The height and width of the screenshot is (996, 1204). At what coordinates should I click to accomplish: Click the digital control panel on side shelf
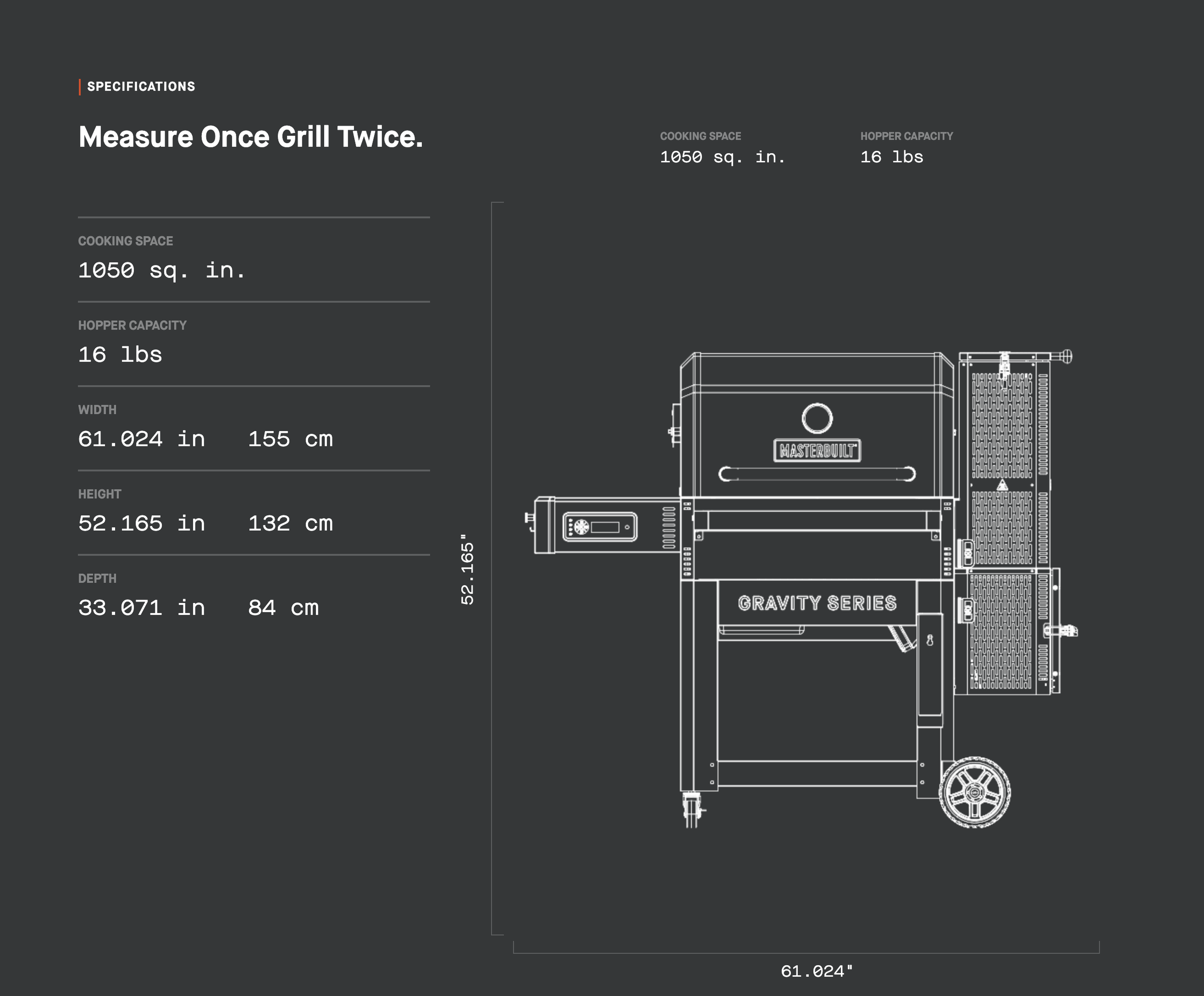(x=600, y=526)
